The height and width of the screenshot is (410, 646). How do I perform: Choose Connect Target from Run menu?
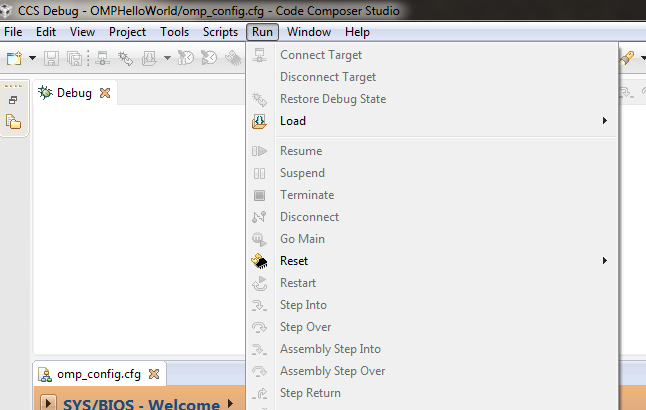(432, 55)
